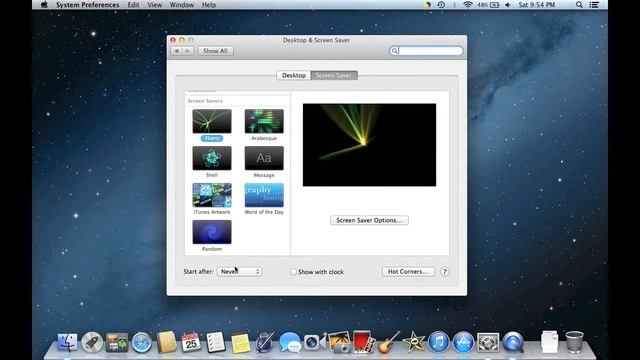Open Finder from the Dock
Screen dimensions: 640x360
[x=67, y=342]
